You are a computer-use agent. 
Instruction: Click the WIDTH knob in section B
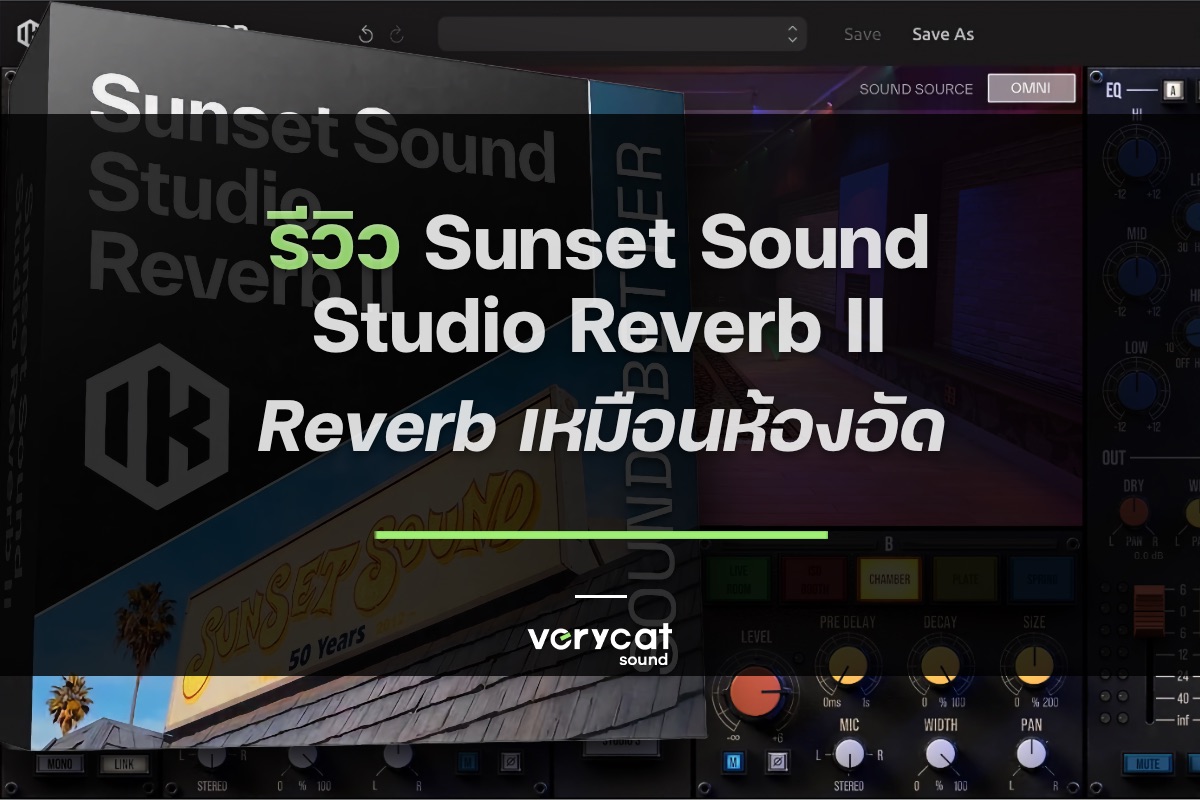point(940,754)
